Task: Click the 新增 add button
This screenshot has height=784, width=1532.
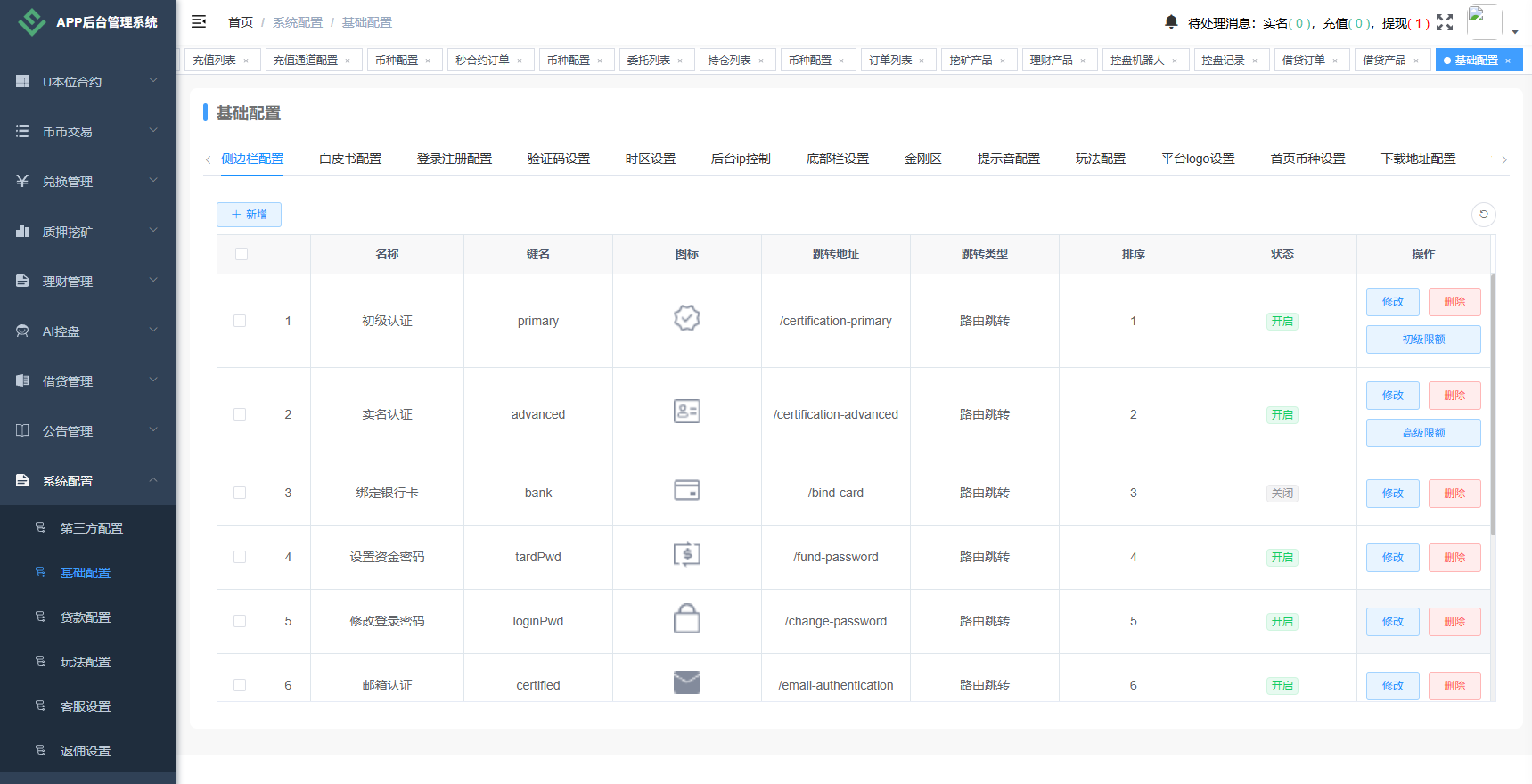Action: coord(249,215)
